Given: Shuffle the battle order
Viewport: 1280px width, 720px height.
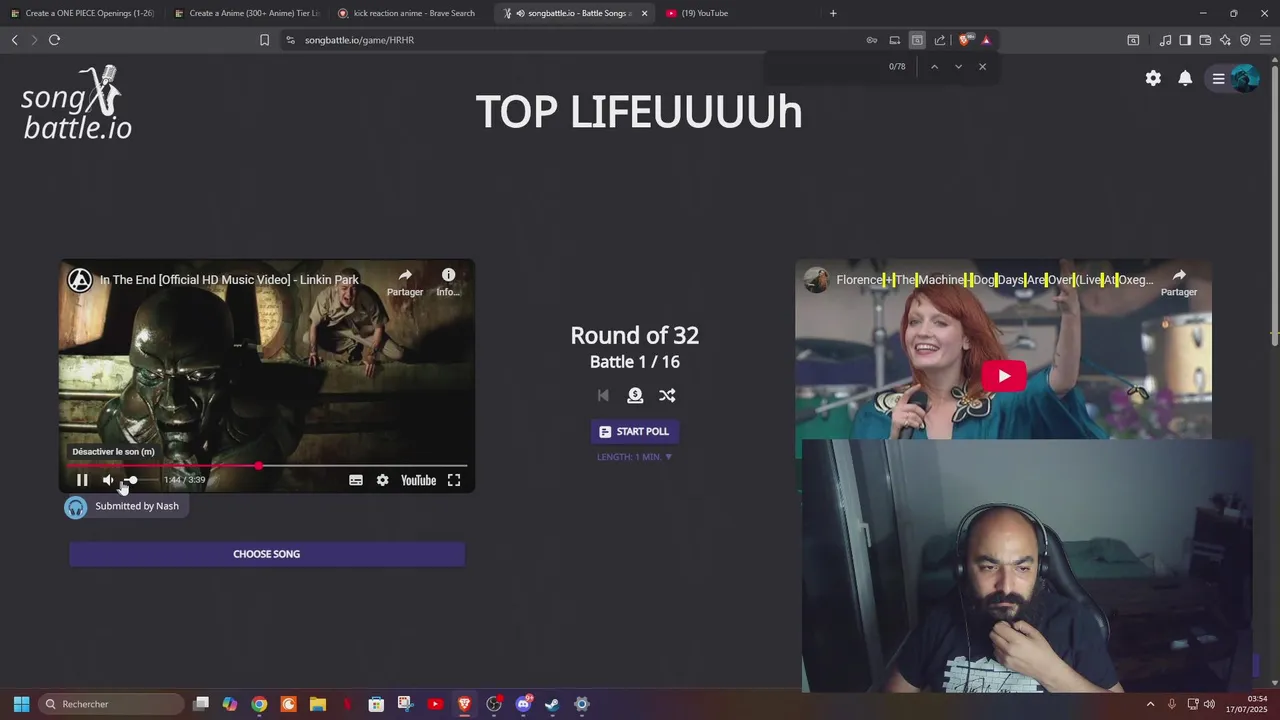Looking at the screenshot, I should pyautogui.click(x=667, y=395).
